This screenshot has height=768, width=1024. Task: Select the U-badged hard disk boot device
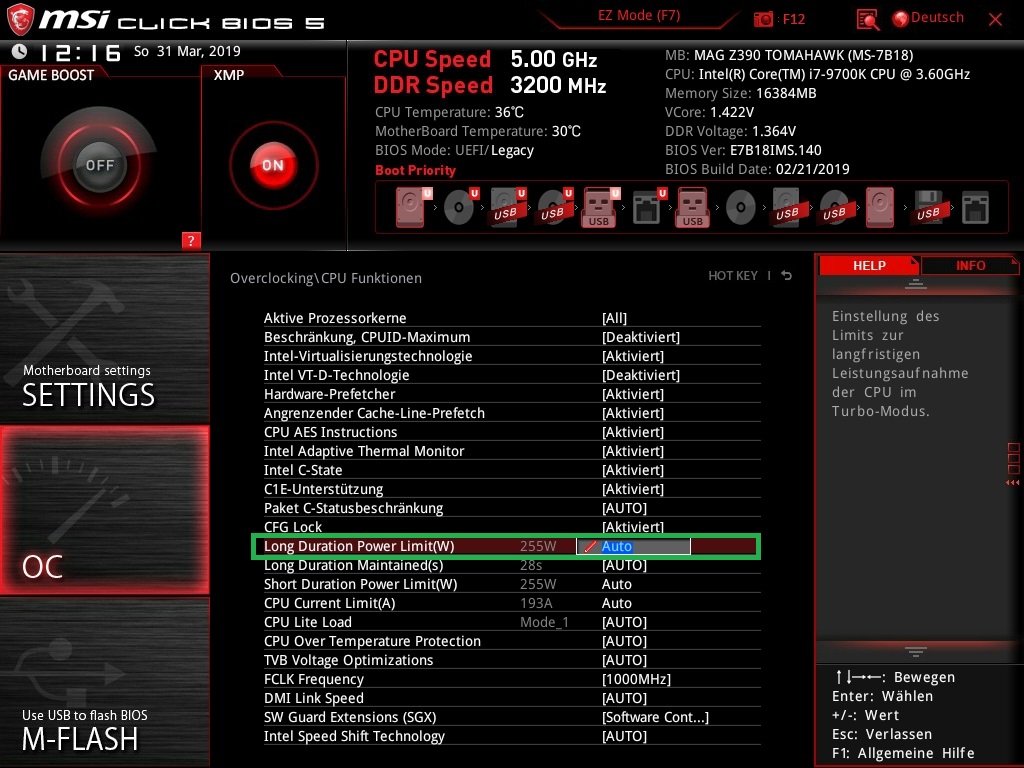413,207
